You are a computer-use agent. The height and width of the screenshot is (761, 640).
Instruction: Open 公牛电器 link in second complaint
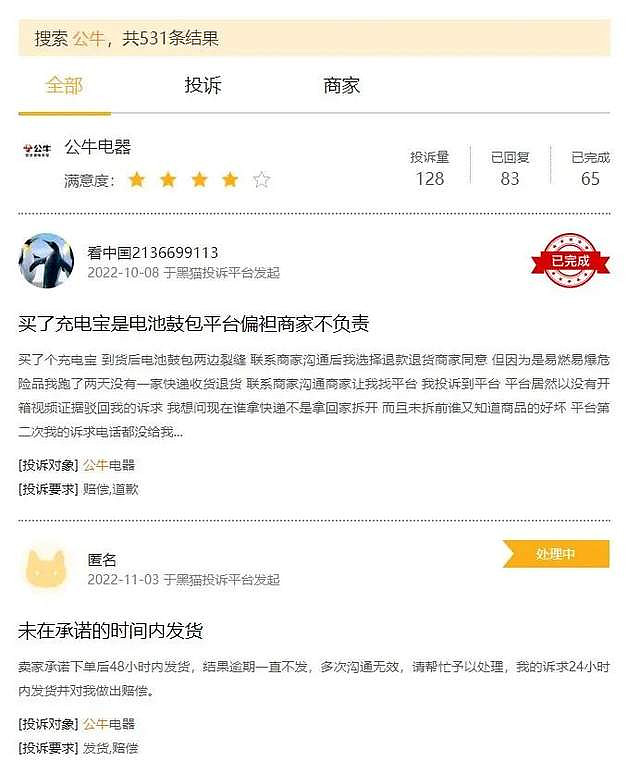click(109, 724)
